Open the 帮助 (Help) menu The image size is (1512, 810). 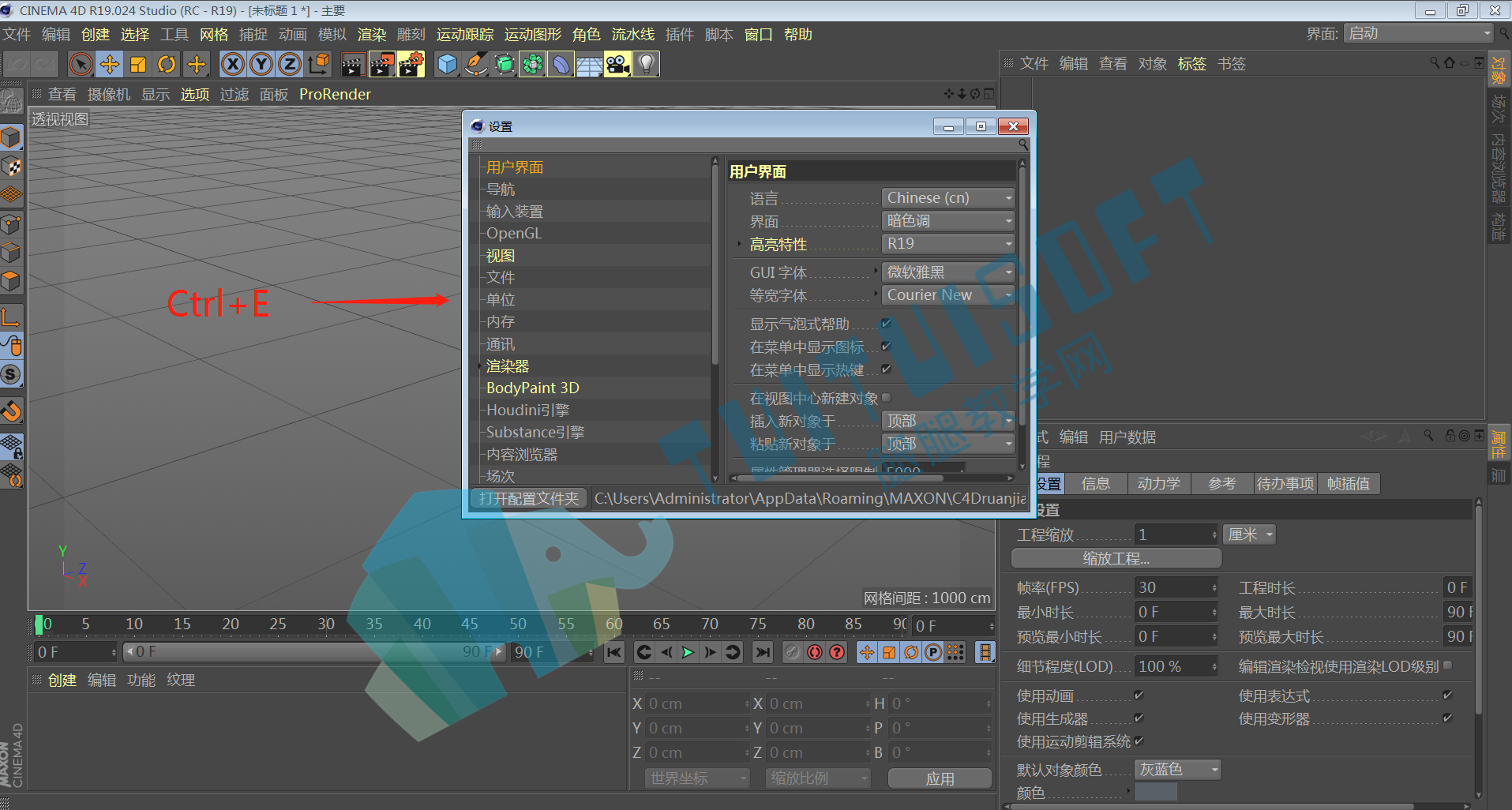pos(798,35)
